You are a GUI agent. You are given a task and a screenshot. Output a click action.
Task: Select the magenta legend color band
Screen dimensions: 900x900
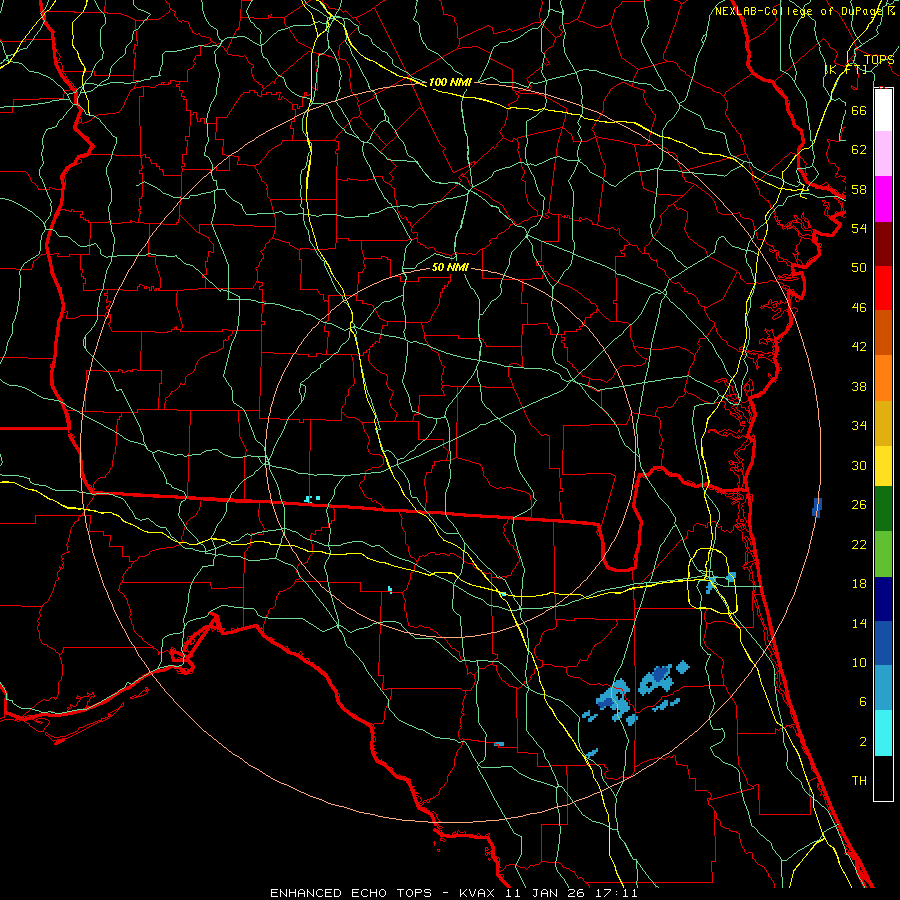[883, 199]
